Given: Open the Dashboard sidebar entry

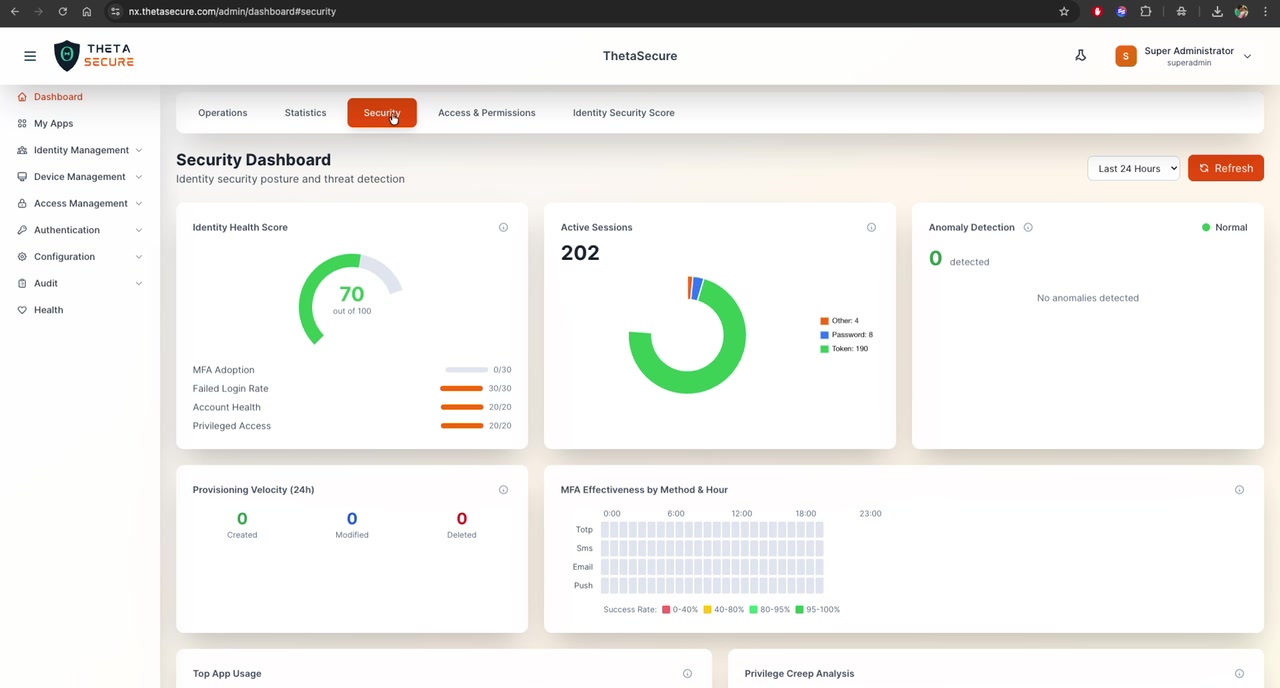Looking at the screenshot, I should tap(57, 96).
